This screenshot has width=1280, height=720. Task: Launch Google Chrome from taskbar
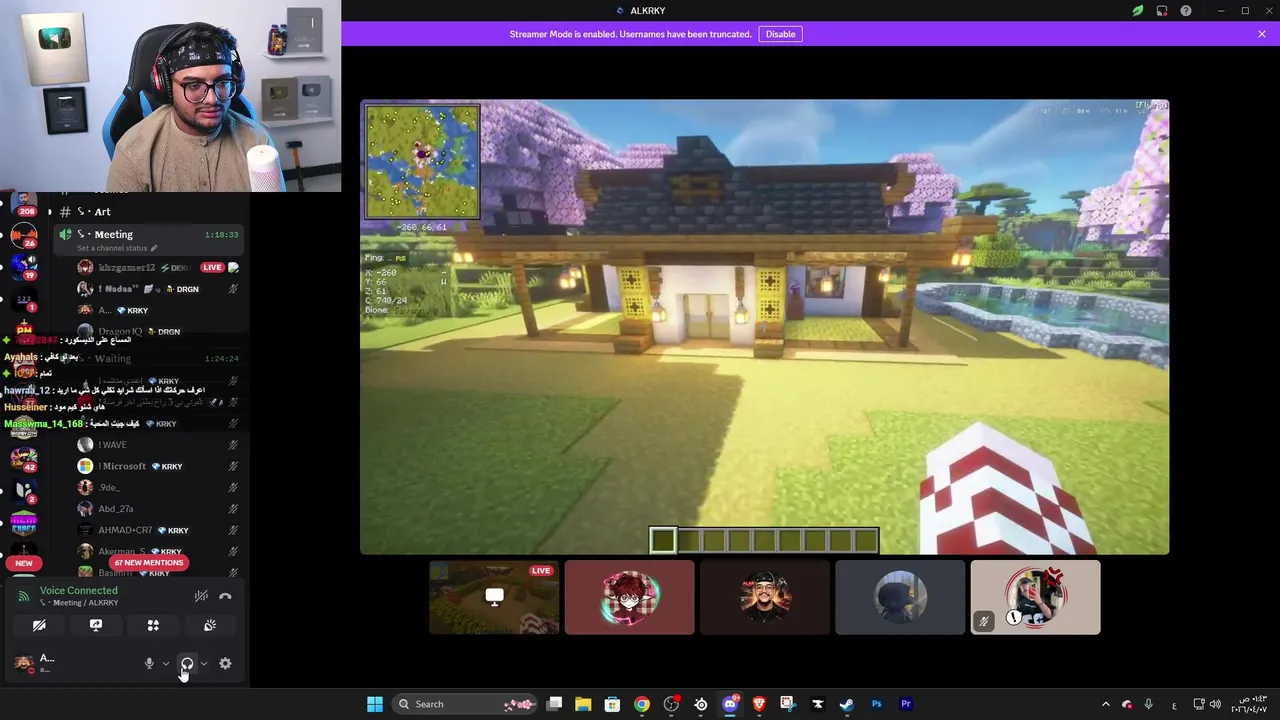point(642,704)
